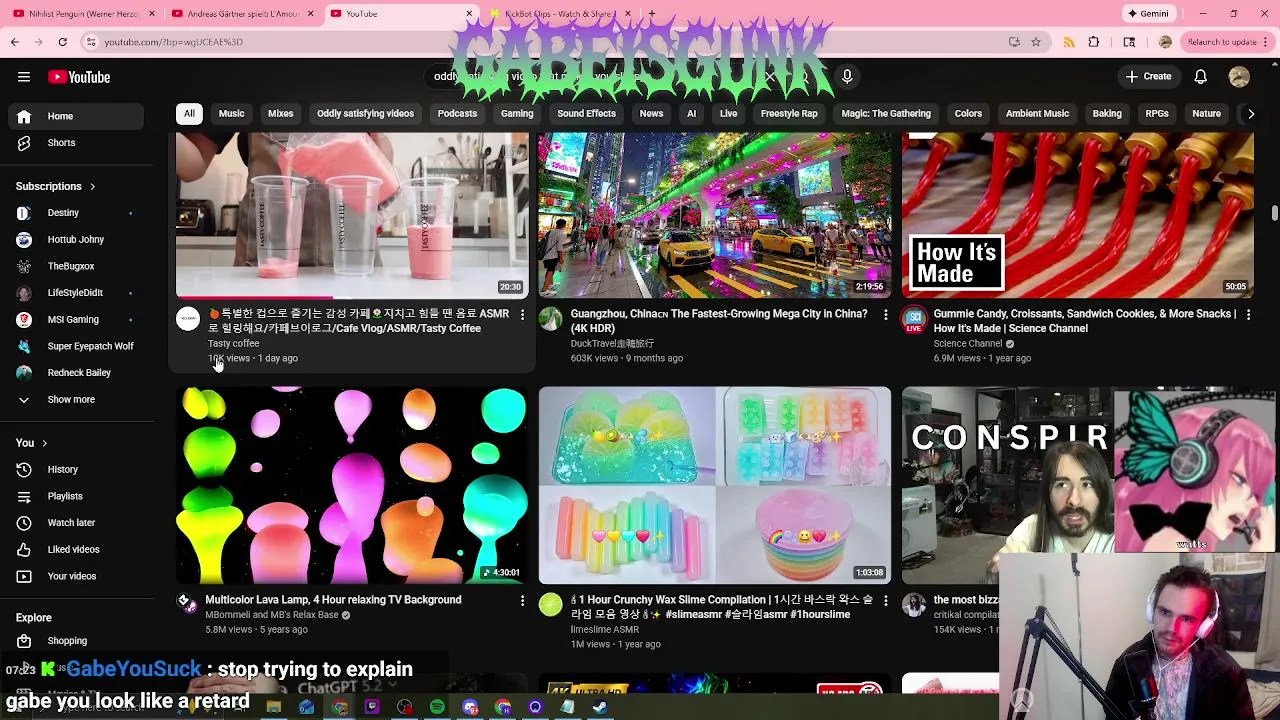Open more options for Wax Slime video
This screenshot has width=1280, height=720.
click(885, 601)
